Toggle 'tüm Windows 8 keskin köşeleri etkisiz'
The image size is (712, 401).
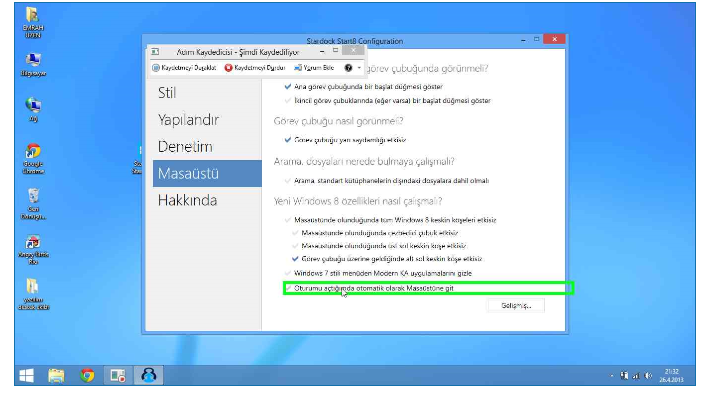pos(287,220)
